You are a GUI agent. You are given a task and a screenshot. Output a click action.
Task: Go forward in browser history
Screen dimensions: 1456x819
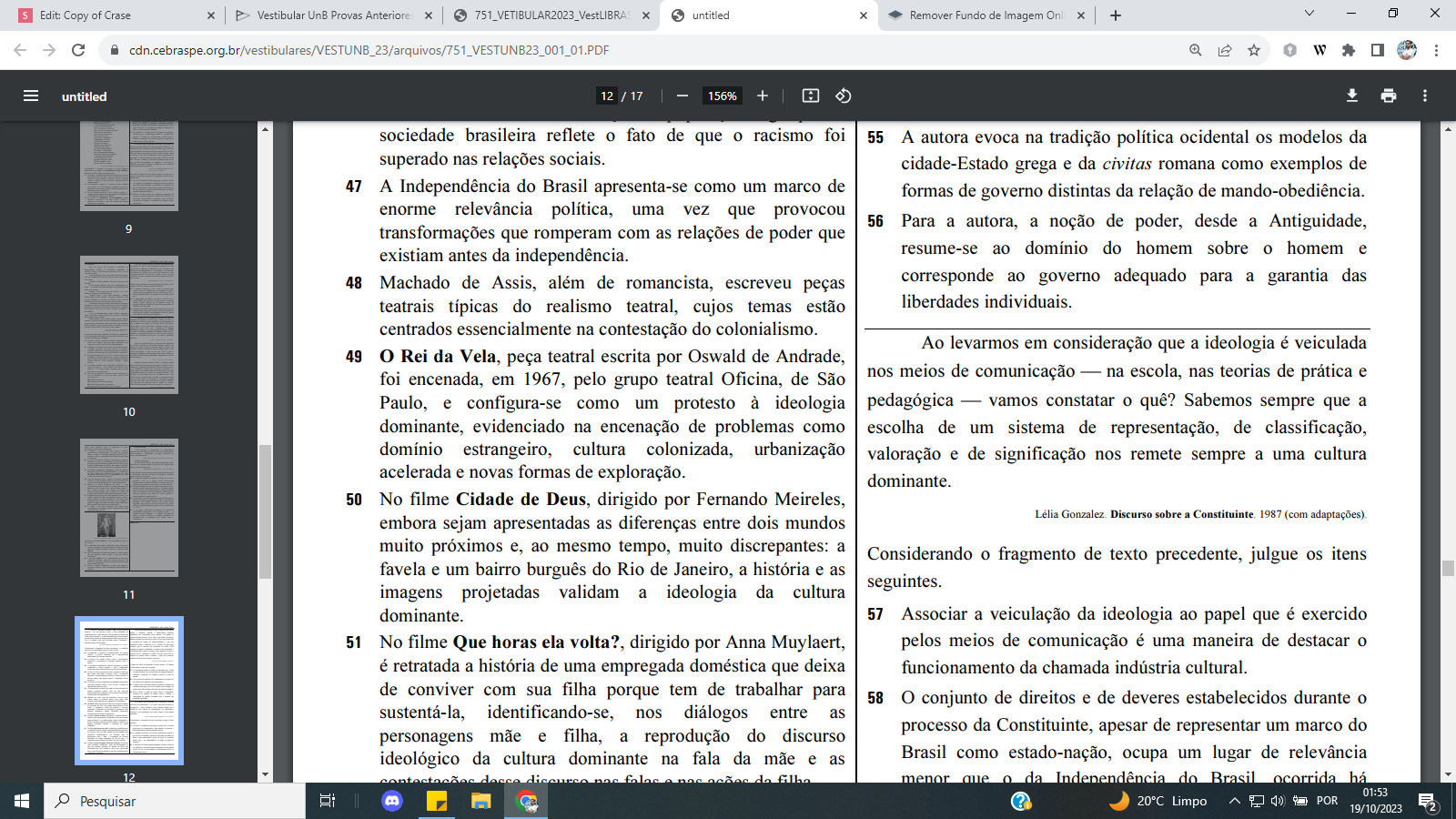tap(49, 50)
